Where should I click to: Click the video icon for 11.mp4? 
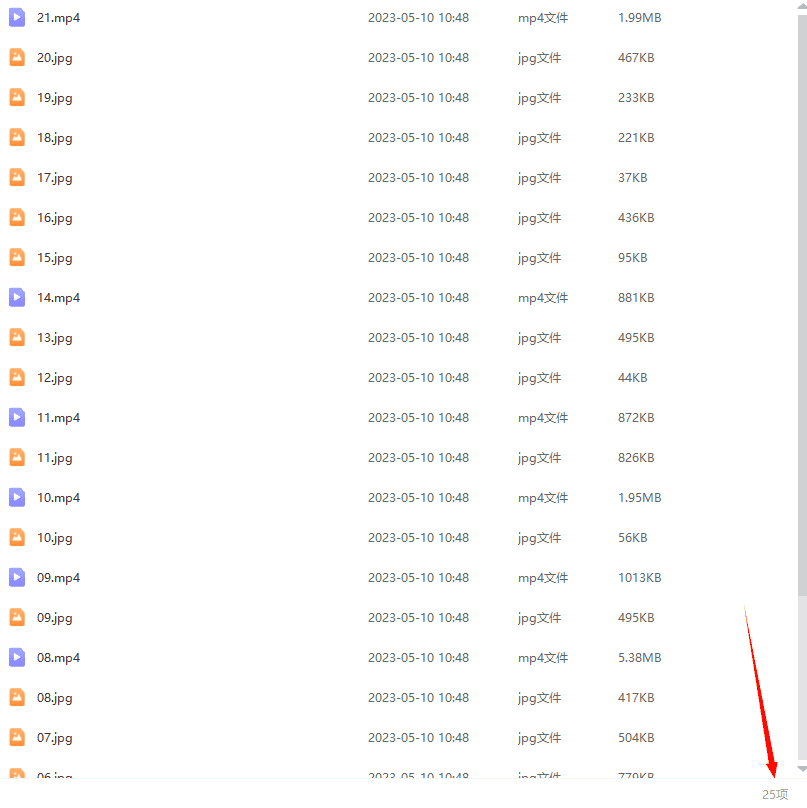click(x=17, y=418)
